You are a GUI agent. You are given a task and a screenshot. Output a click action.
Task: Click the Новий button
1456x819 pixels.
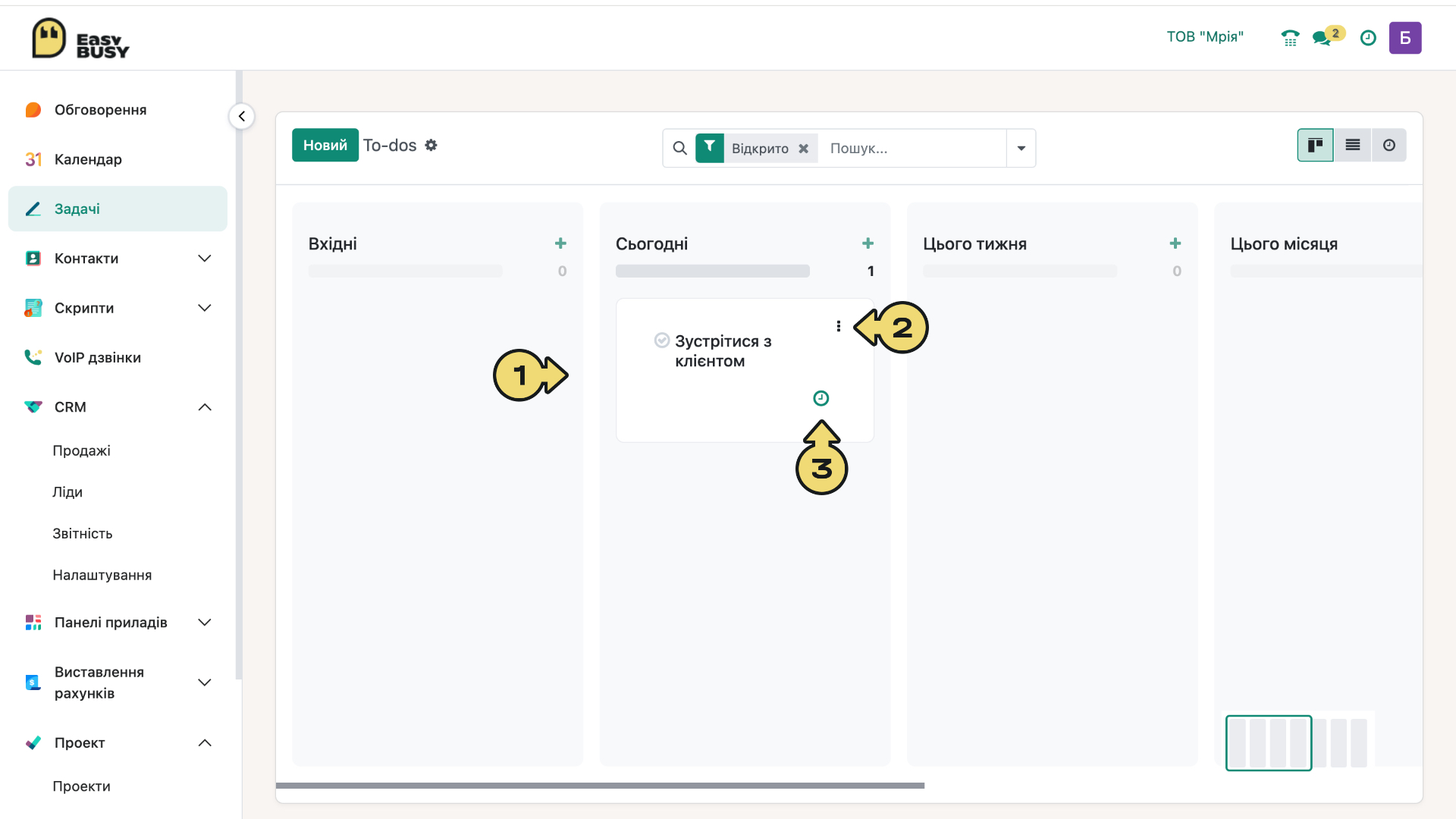tap(325, 145)
